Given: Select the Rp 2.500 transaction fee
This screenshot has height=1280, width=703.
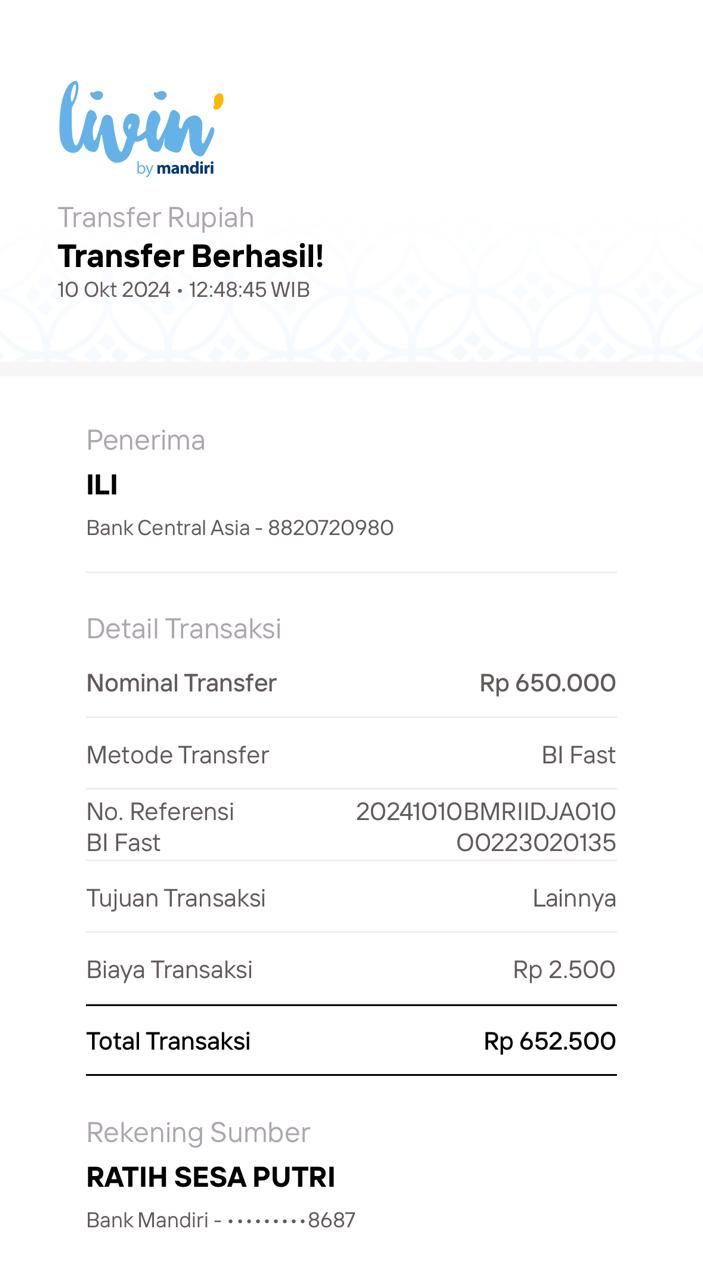Looking at the screenshot, I should [x=564, y=969].
